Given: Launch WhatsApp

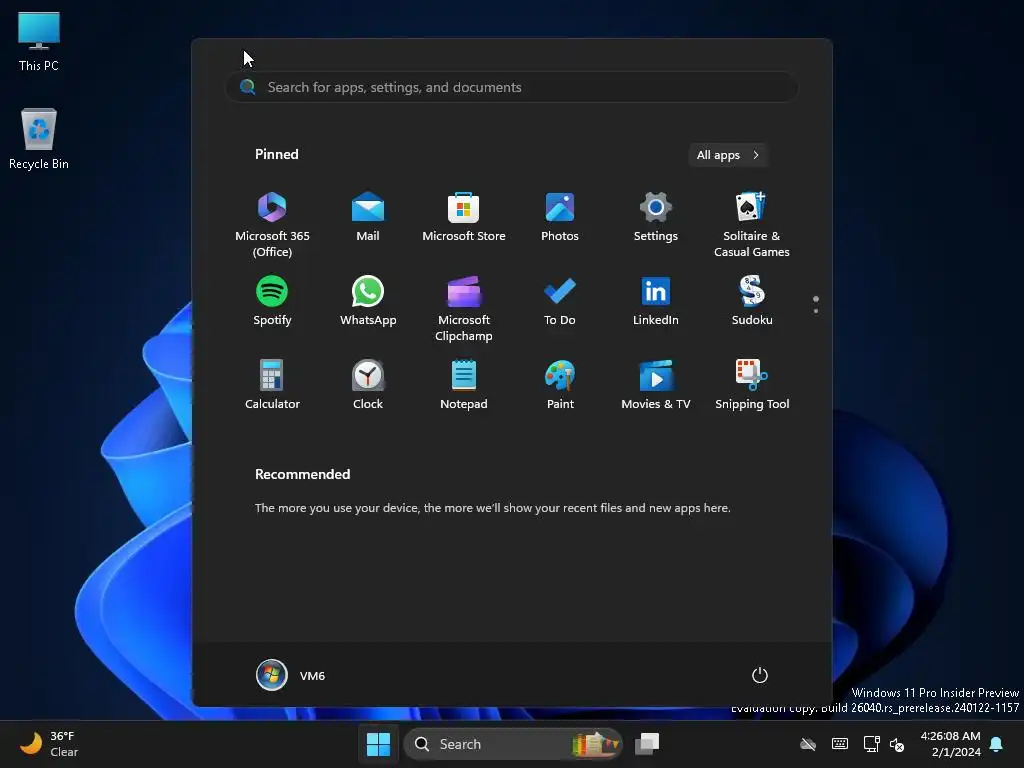Looking at the screenshot, I should click(368, 301).
